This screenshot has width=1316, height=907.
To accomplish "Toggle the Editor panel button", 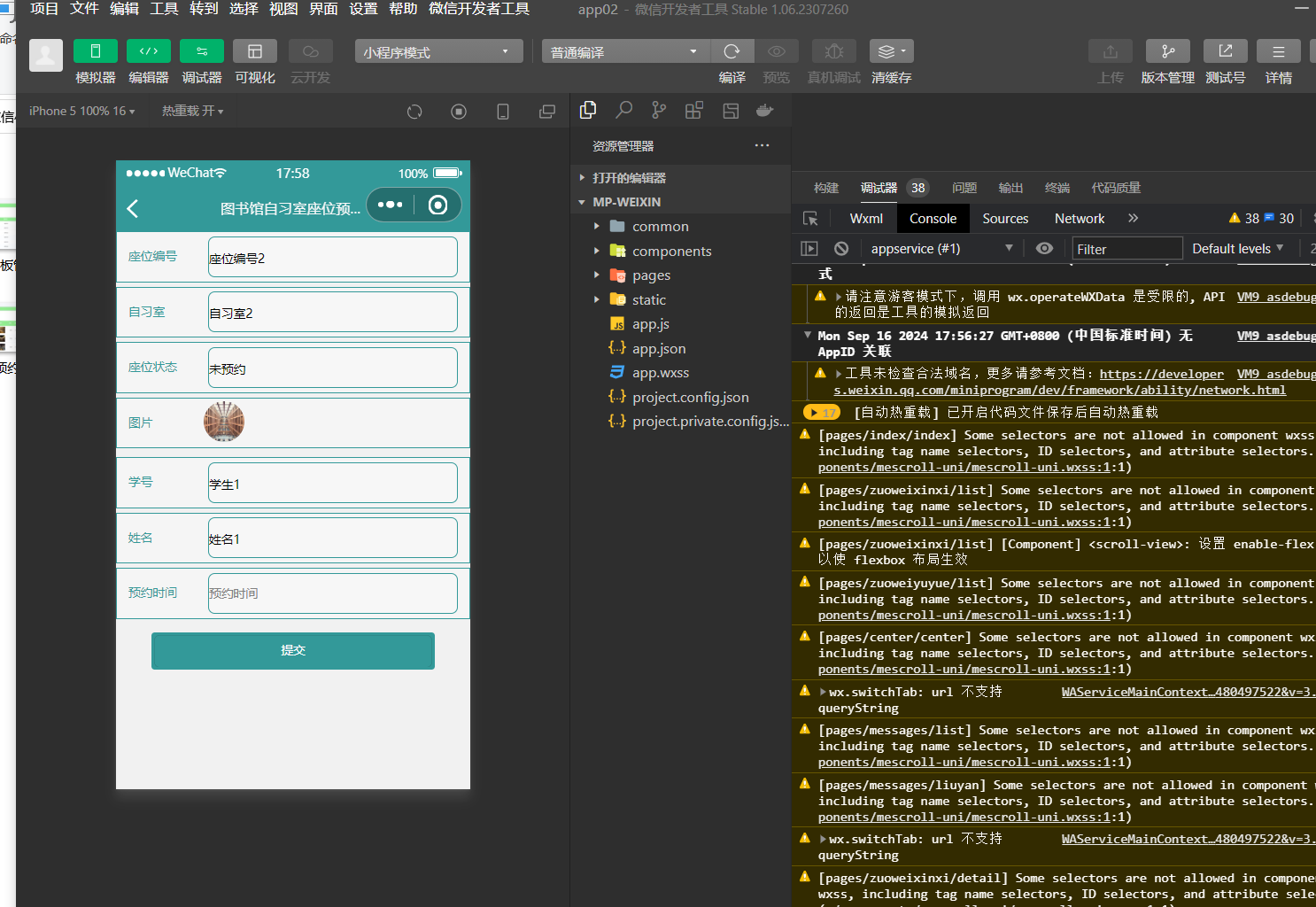I will click(149, 51).
